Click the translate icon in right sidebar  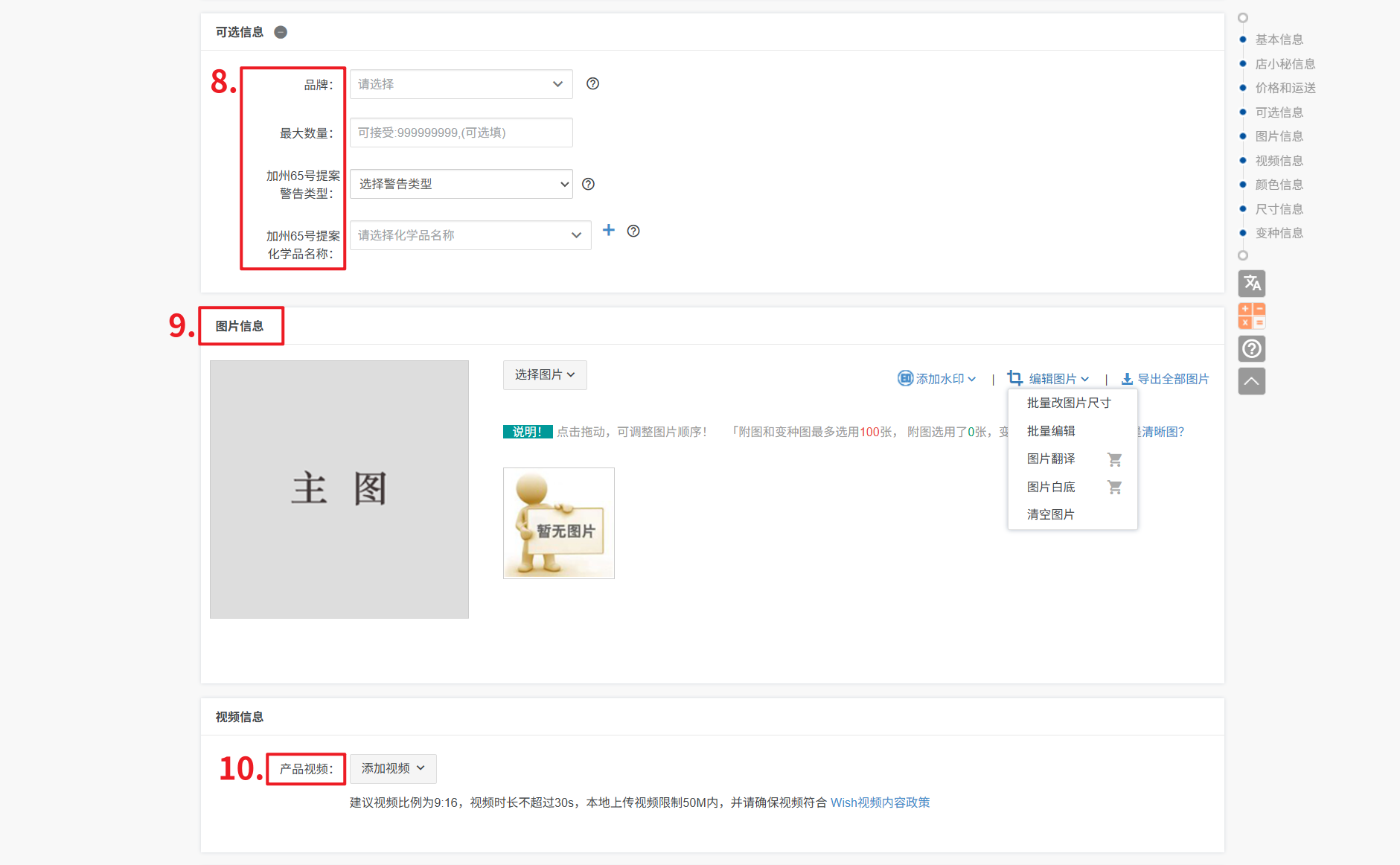(1251, 284)
